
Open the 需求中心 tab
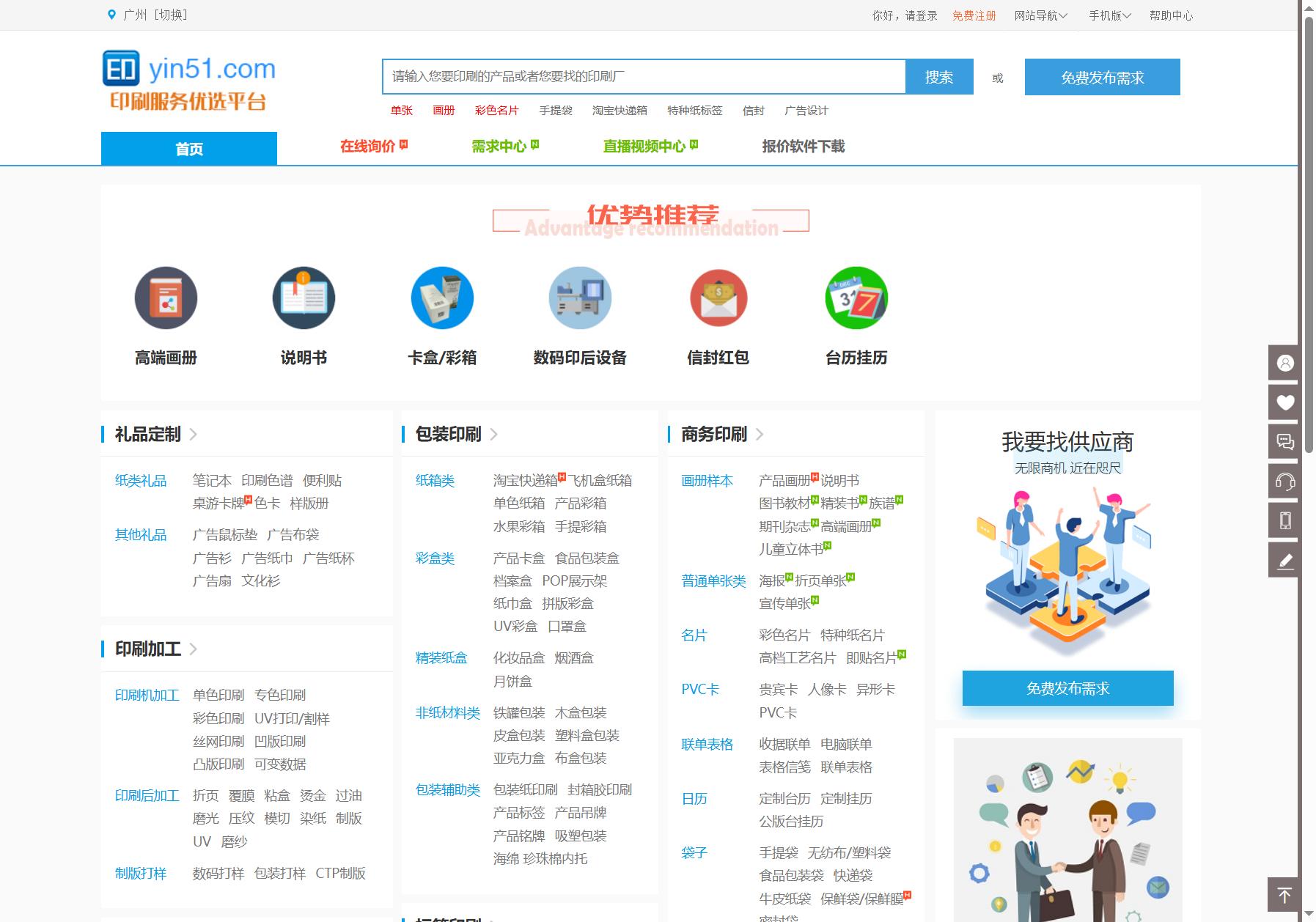click(505, 147)
